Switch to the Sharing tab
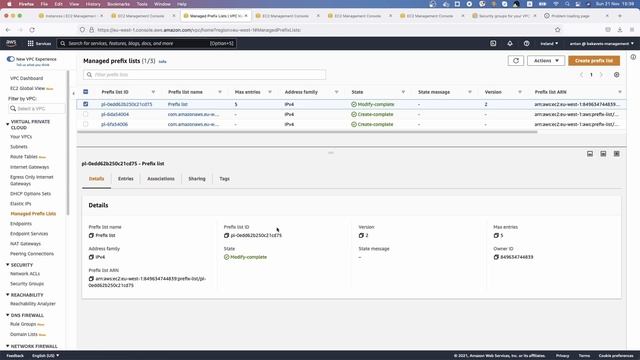The width and height of the screenshot is (640, 360). (197, 179)
